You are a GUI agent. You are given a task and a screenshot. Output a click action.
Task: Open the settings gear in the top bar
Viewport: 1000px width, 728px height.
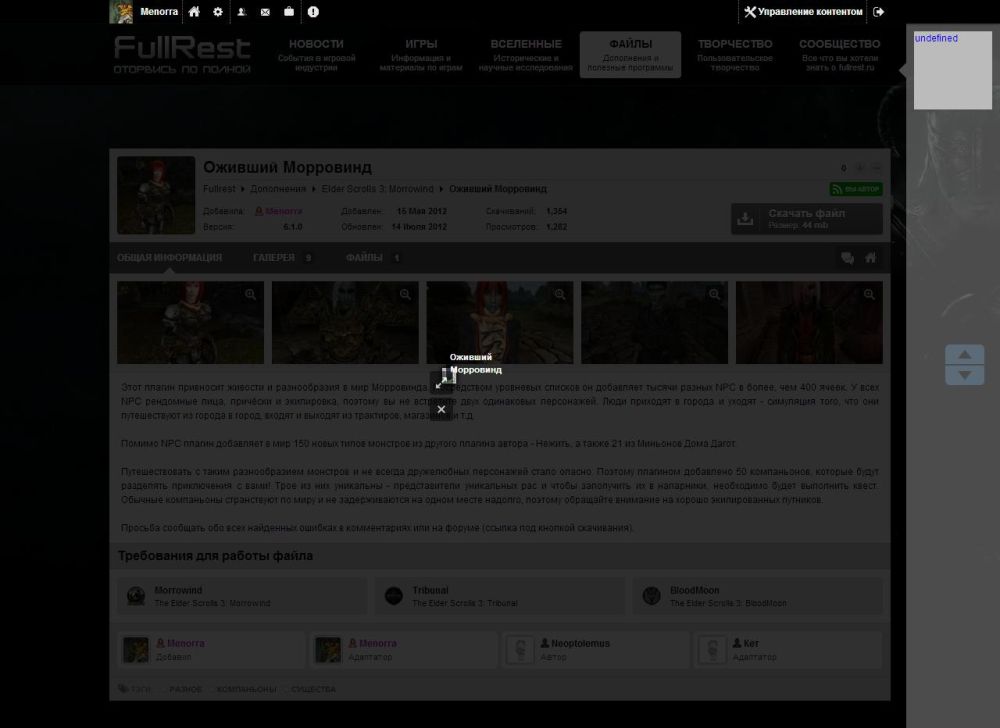pos(218,11)
